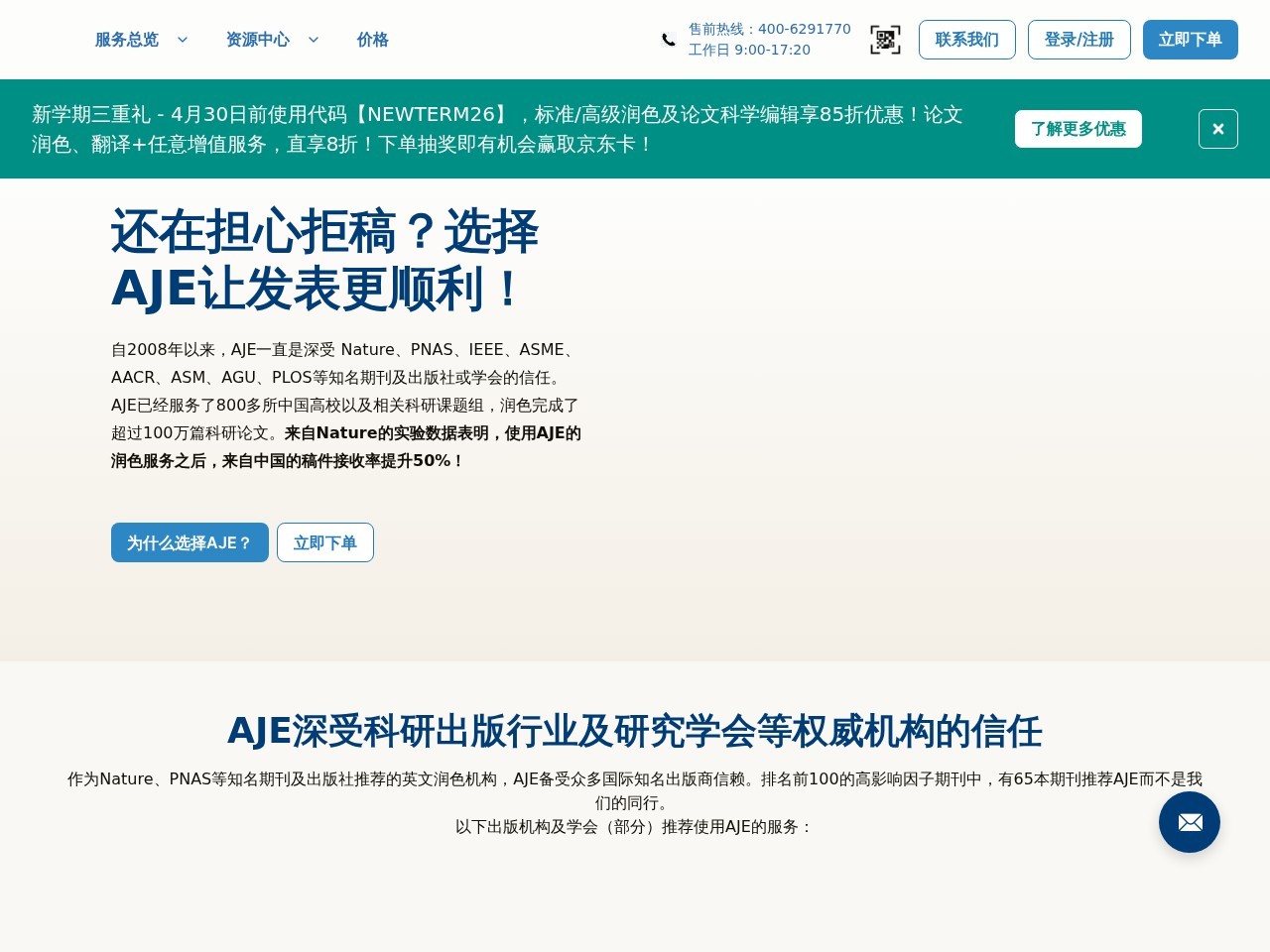Click the outlined 立即下单 button in the hero
Image resolution: width=1270 pixels, height=952 pixels.
coord(325,542)
